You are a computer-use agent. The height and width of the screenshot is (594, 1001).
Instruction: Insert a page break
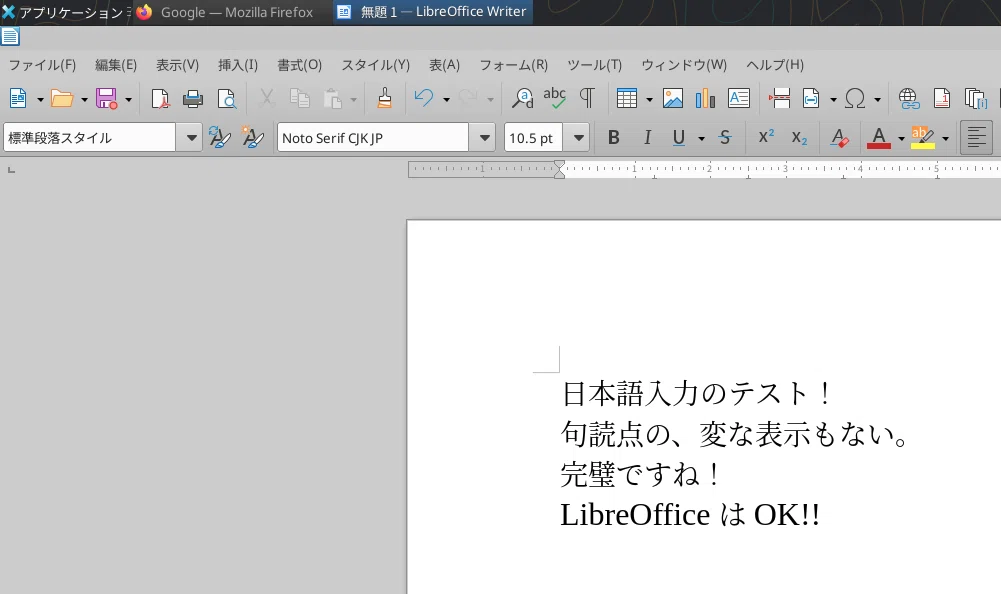coord(779,98)
